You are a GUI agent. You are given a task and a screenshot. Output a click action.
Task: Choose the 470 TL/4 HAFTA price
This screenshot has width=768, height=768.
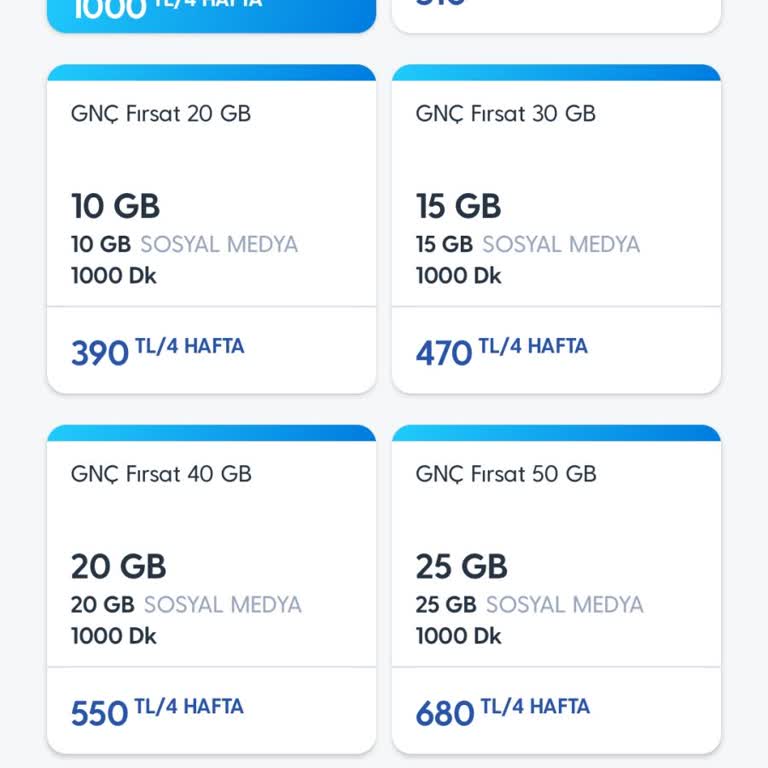pyautogui.click(x=502, y=351)
